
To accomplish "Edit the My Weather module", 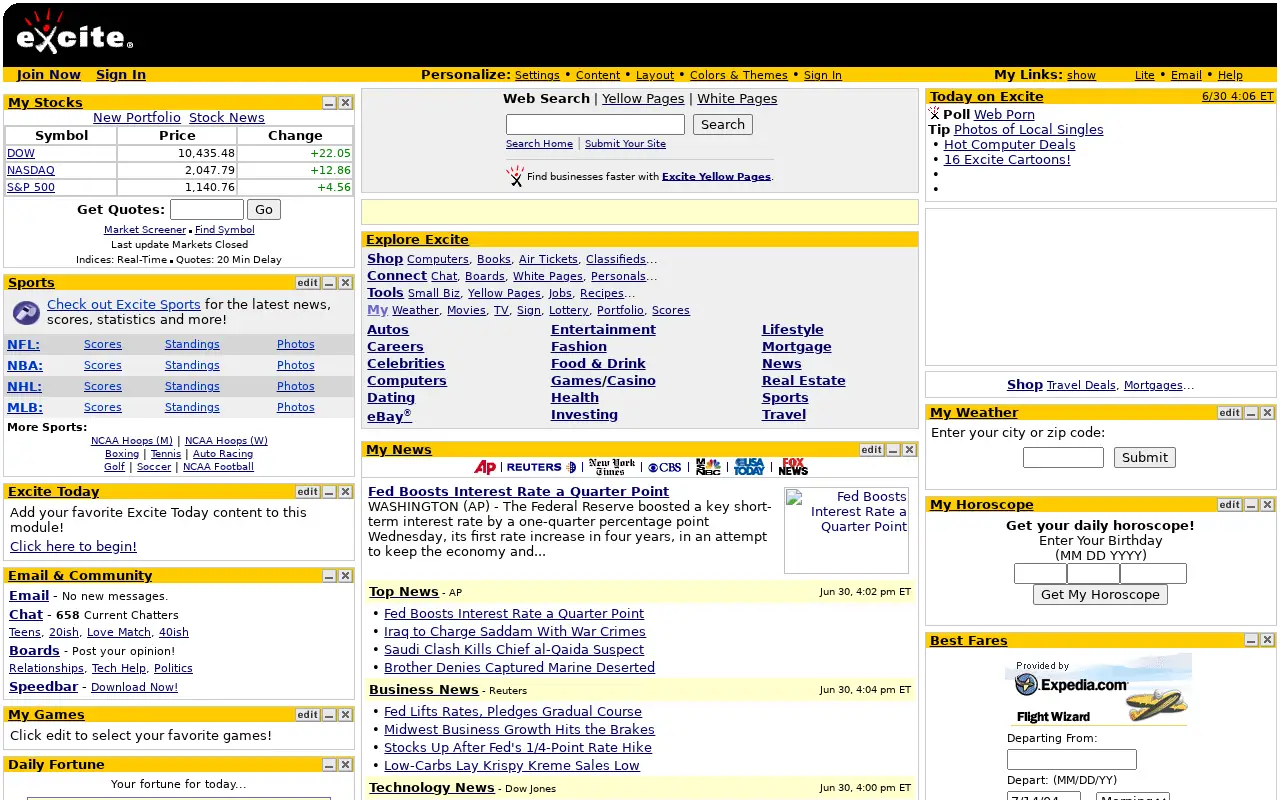I will tap(1229, 413).
